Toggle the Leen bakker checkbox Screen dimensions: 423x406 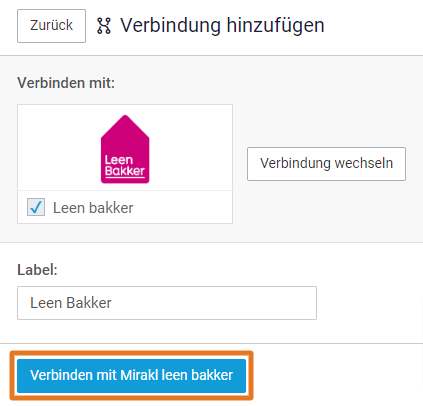[36, 207]
